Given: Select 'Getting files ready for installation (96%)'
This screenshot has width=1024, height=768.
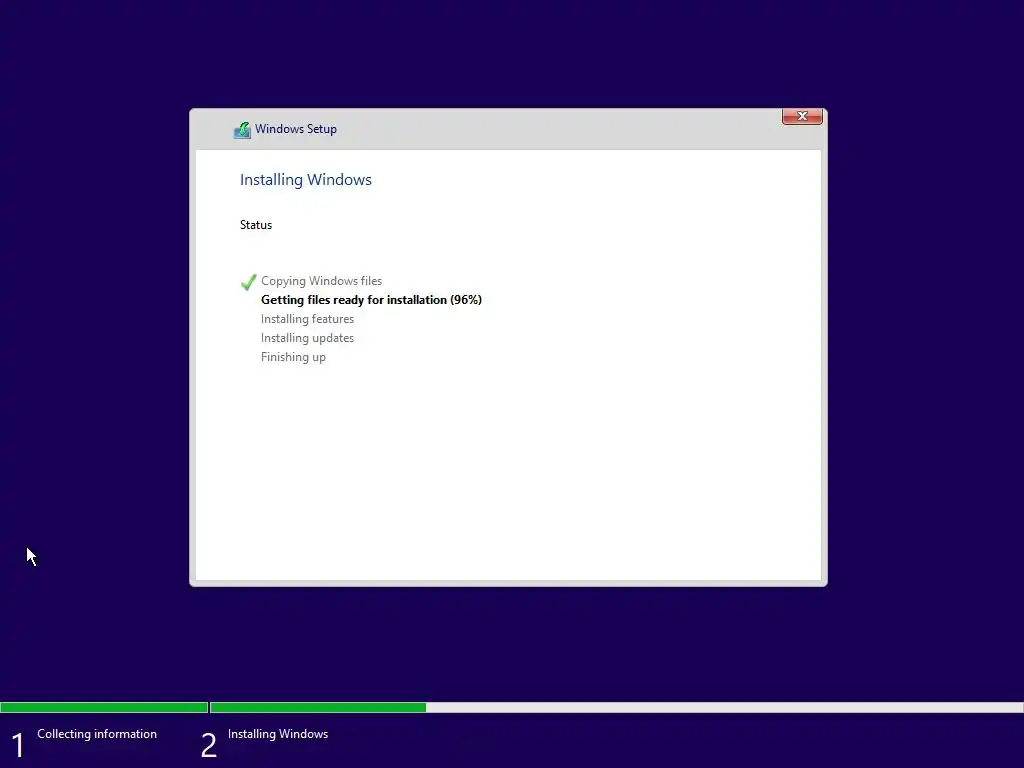Looking at the screenshot, I should click(x=372, y=300).
